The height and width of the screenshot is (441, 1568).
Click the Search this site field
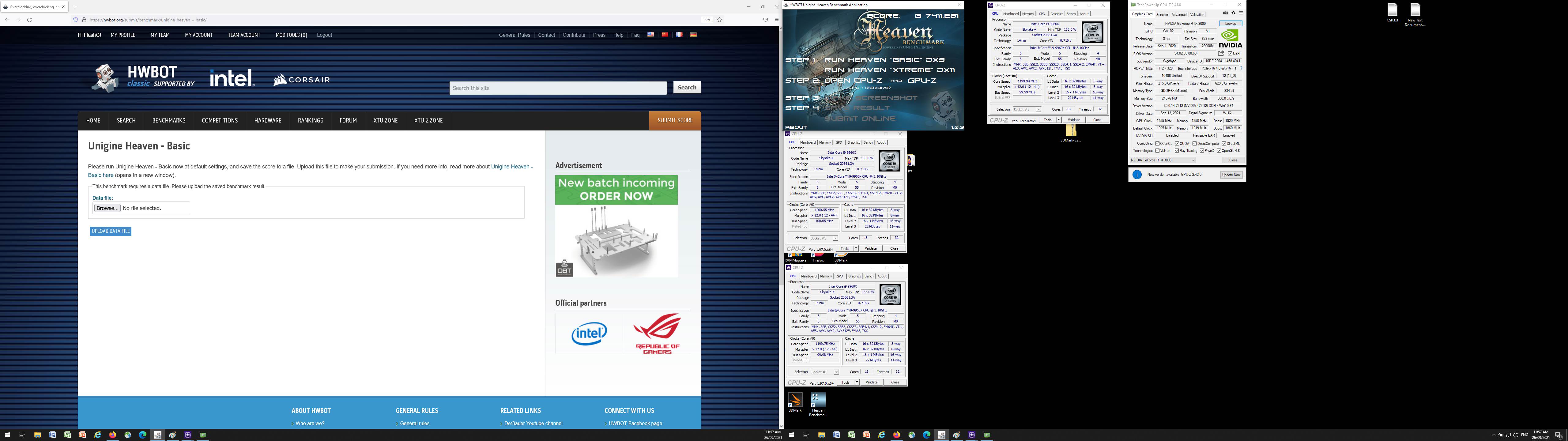point(558,88)
